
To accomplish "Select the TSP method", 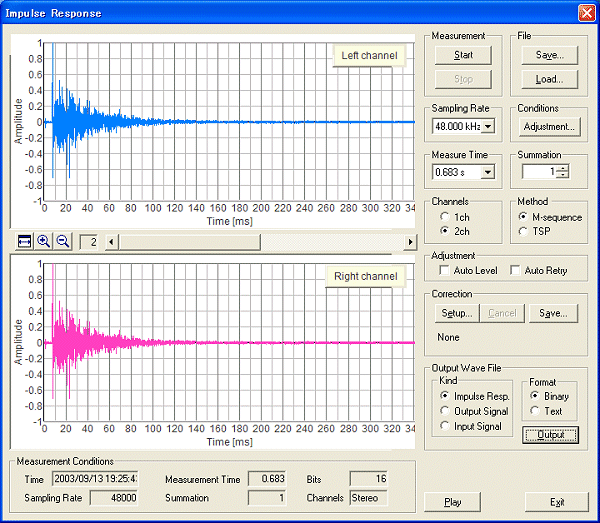I will coord(535,231).
